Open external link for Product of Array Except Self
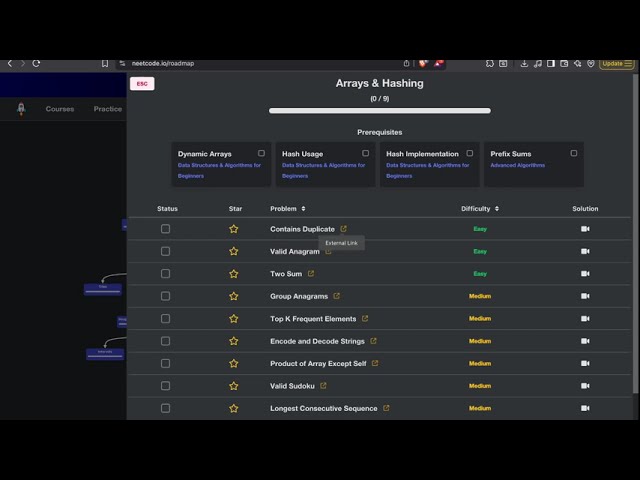 375,363
